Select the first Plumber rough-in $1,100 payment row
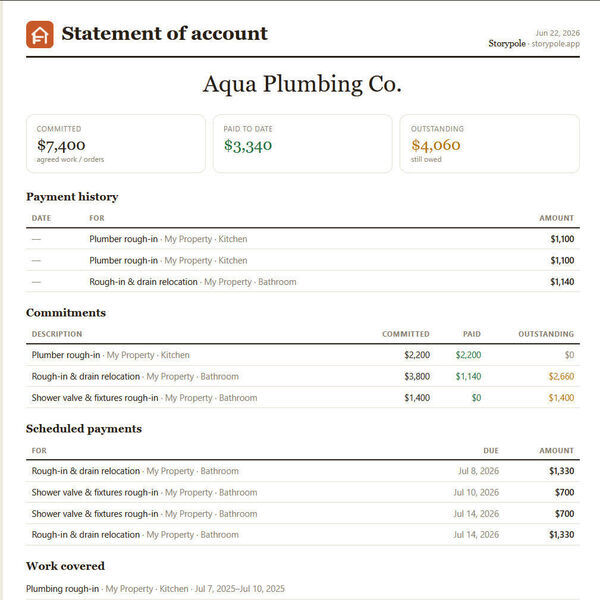 pyautogui.click(x=303, y=239)
